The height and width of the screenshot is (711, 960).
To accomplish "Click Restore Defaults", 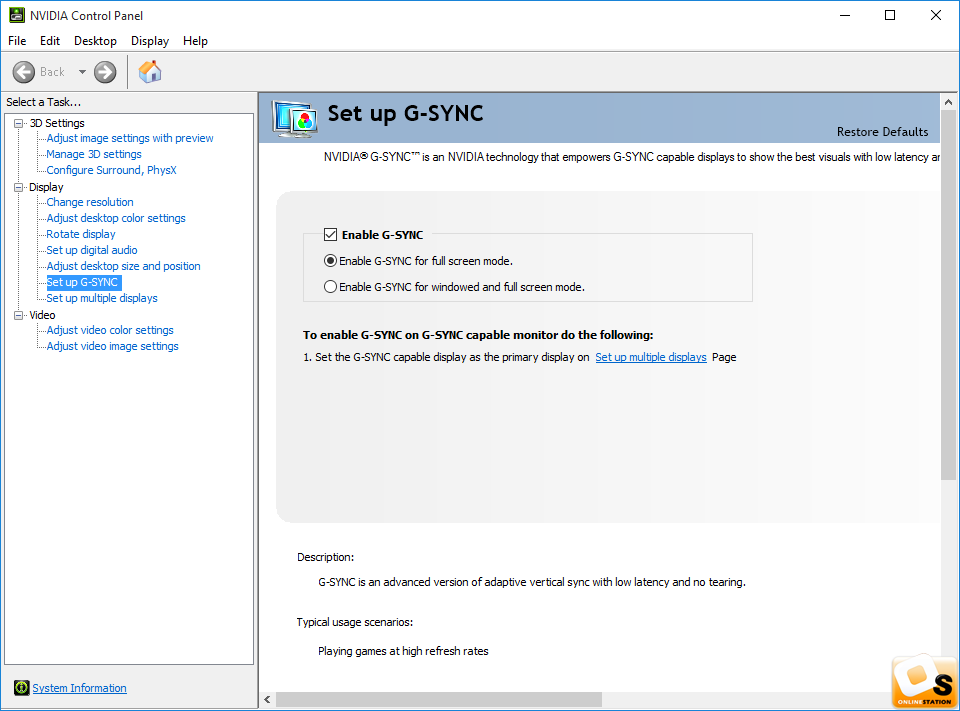I will pos(882,132).
